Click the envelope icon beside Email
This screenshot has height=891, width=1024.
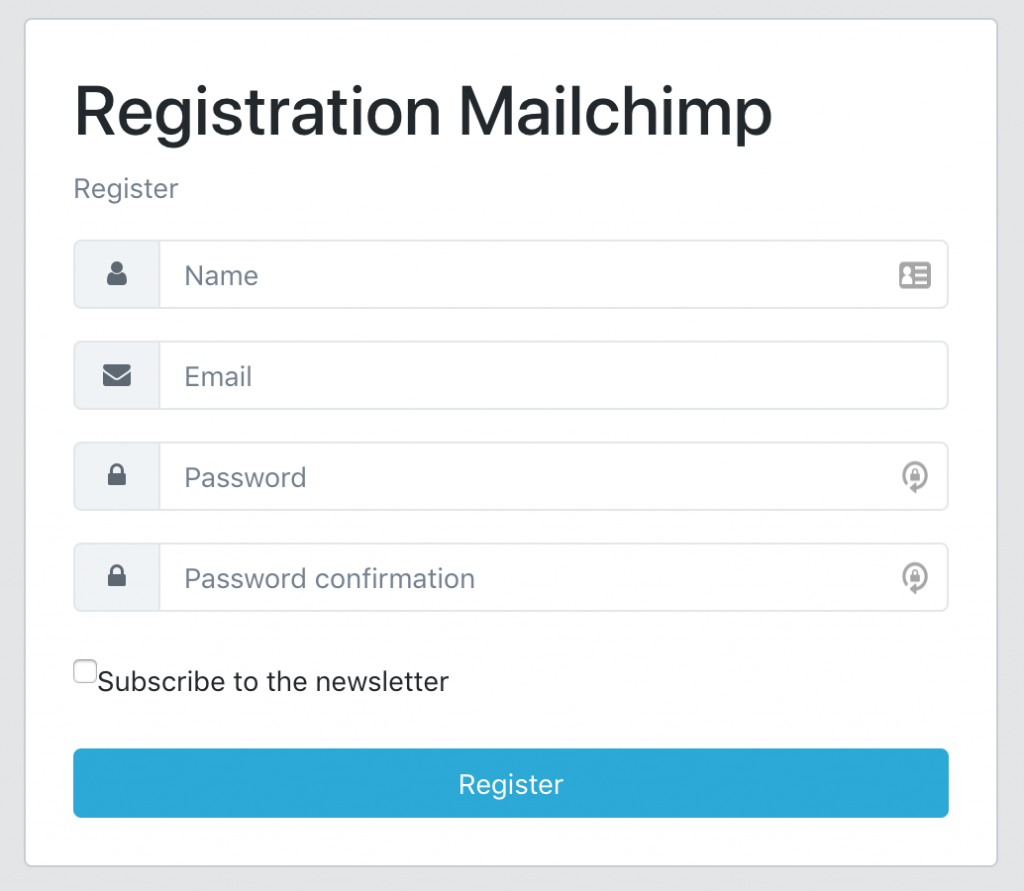click(117, 375)
